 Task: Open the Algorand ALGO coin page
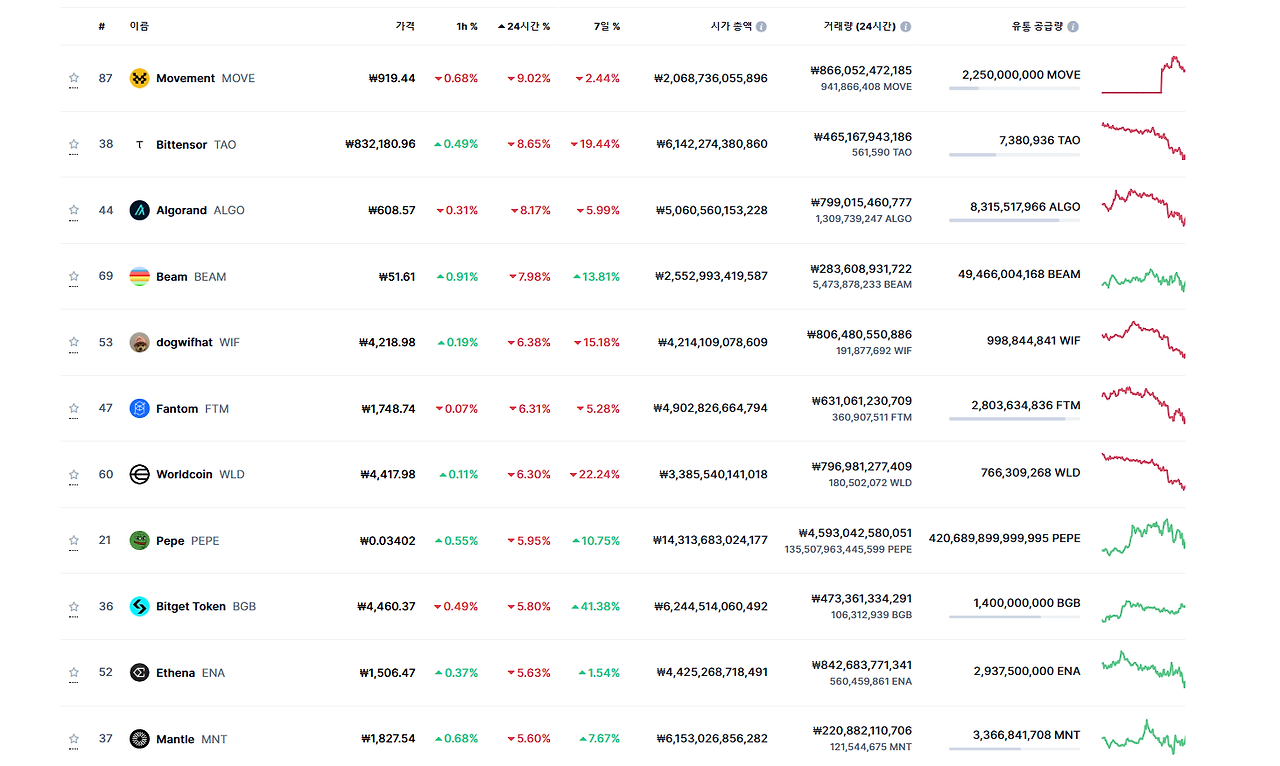click(x=200, y=210)
